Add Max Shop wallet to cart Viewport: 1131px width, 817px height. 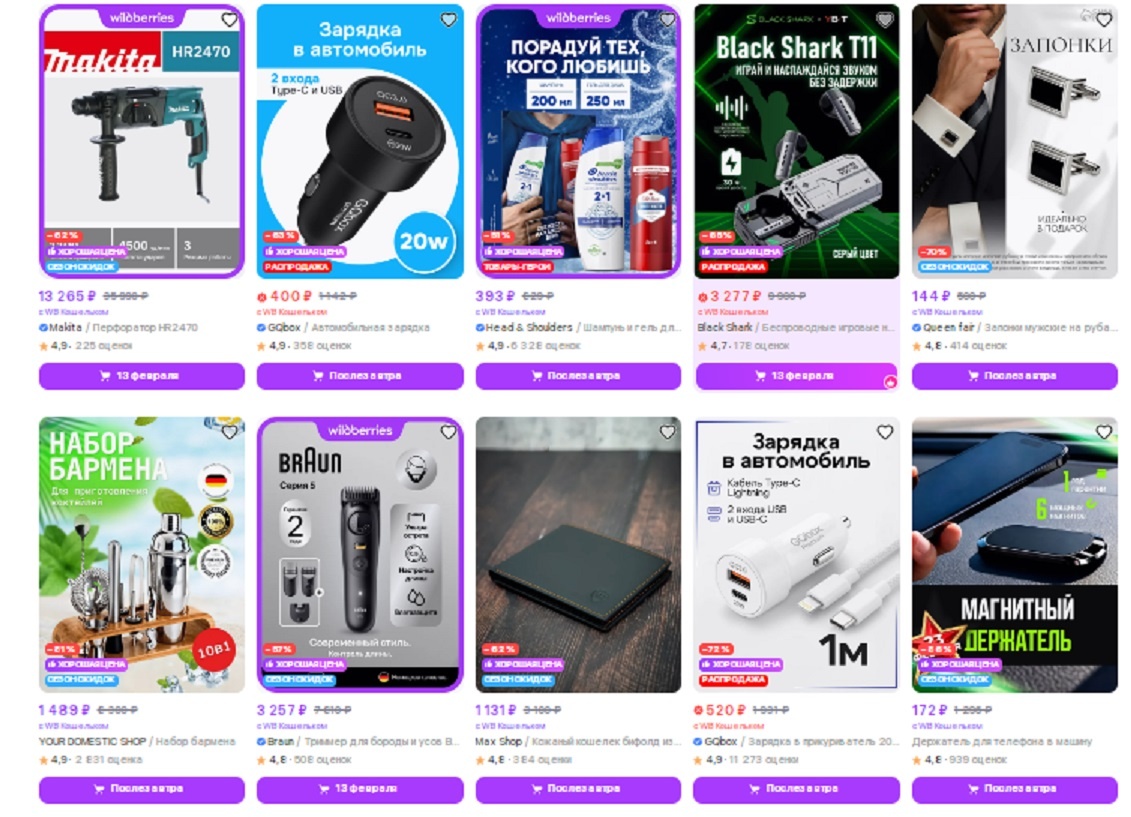578,789
